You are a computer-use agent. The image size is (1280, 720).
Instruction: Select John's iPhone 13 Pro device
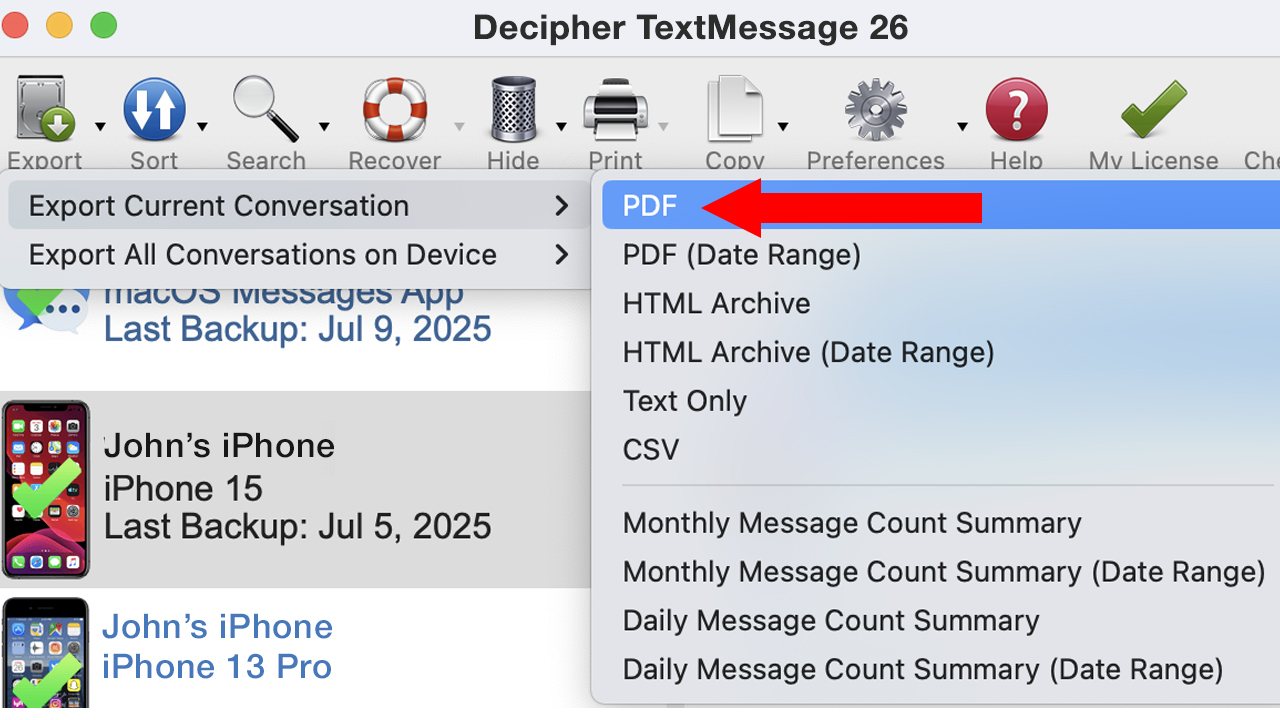tap(217, 647)
